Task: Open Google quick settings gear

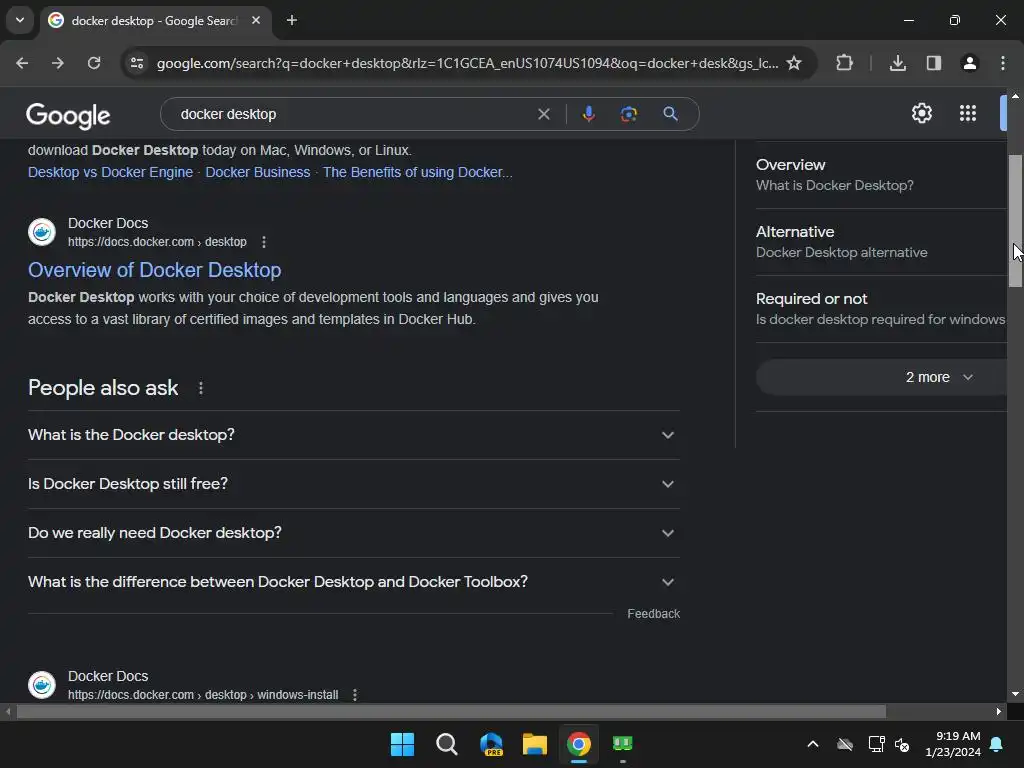Action: [921, 113]
